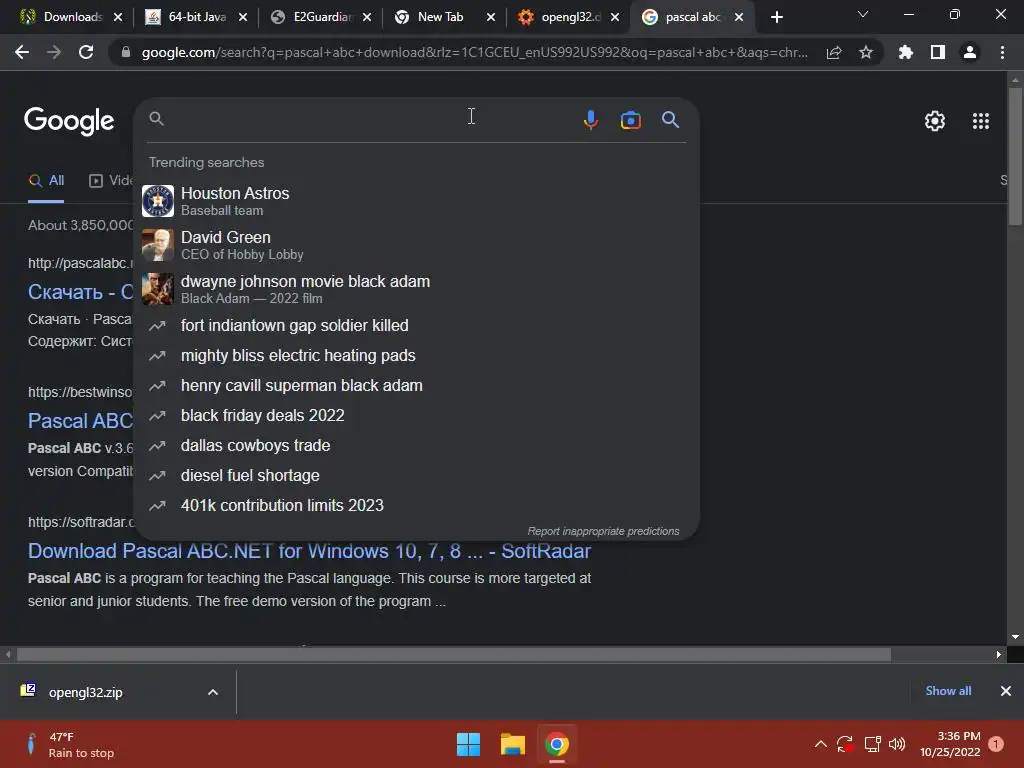This screenshot has width=1024, height=768.
Task: Click Report inappropriate predictions link
Action: (603, 531)
